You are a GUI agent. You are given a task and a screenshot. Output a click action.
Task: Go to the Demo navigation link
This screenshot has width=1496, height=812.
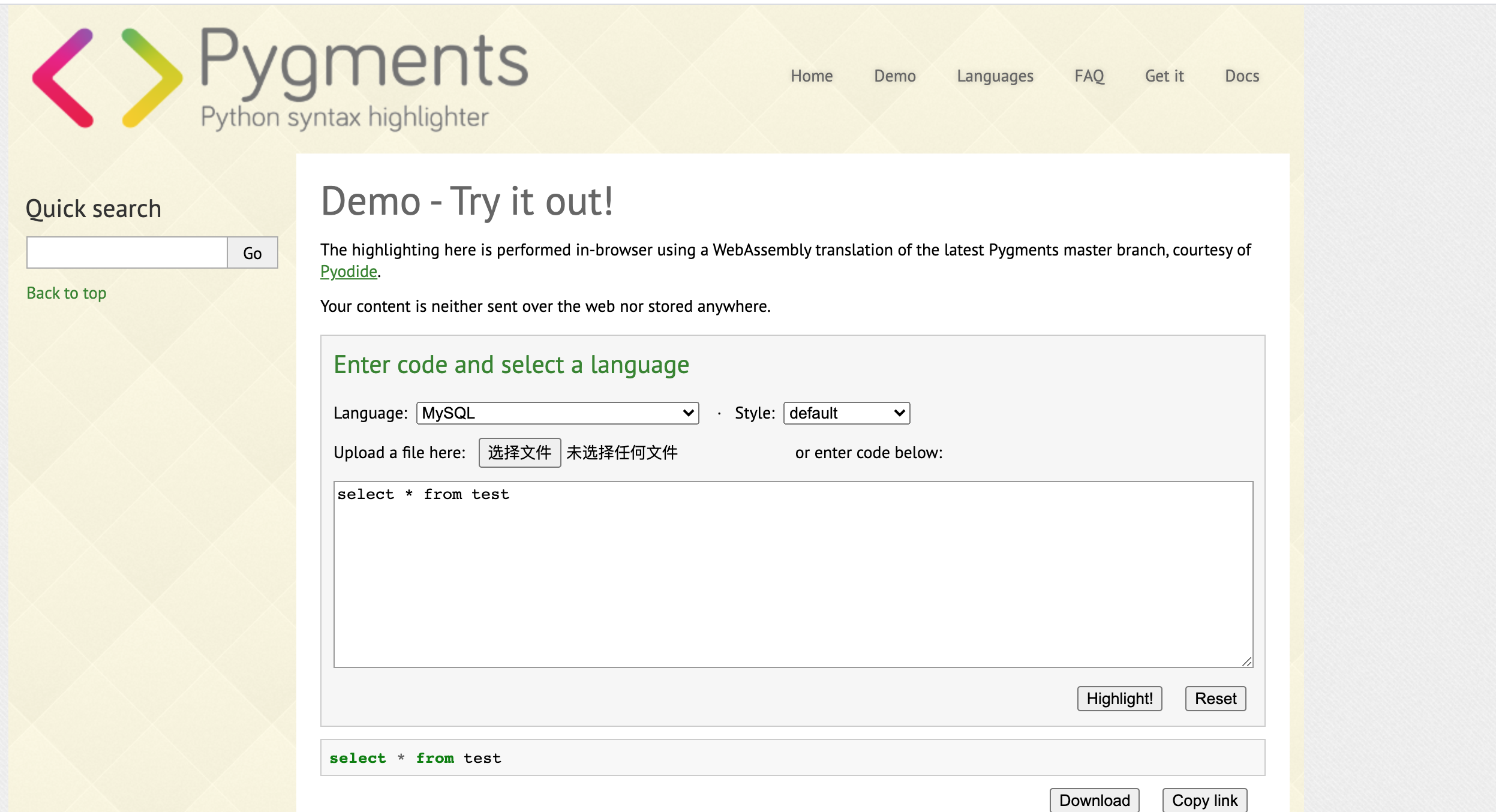[x=894, y=76]
